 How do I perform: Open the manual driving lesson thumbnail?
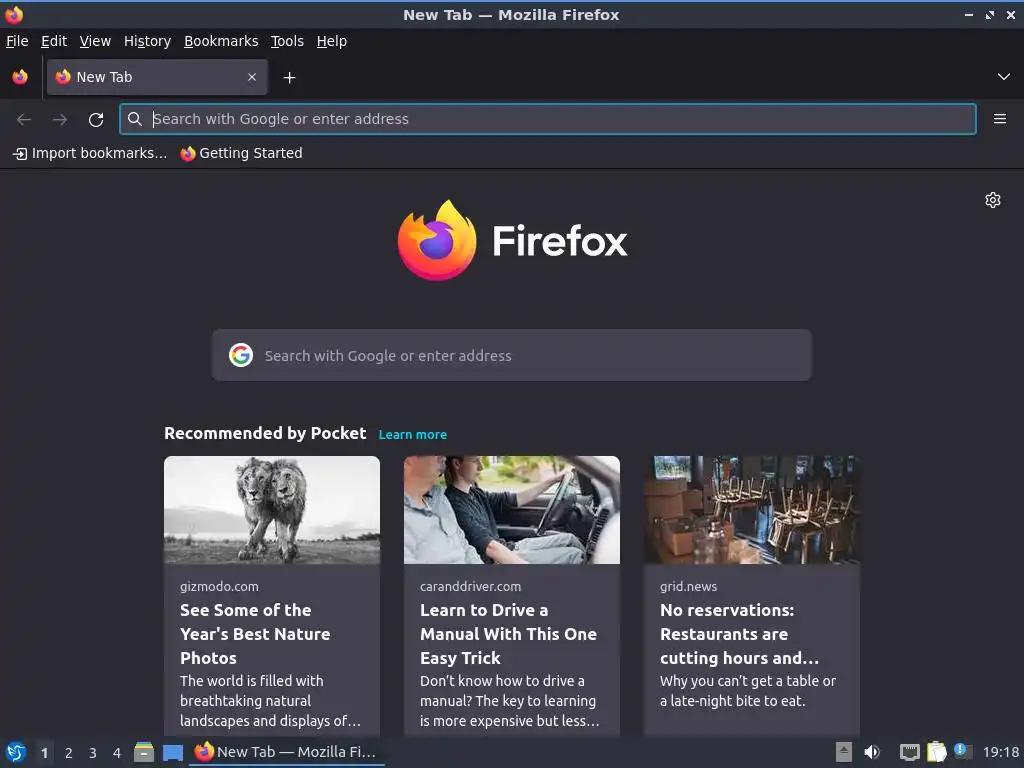[x=511, y=510]
